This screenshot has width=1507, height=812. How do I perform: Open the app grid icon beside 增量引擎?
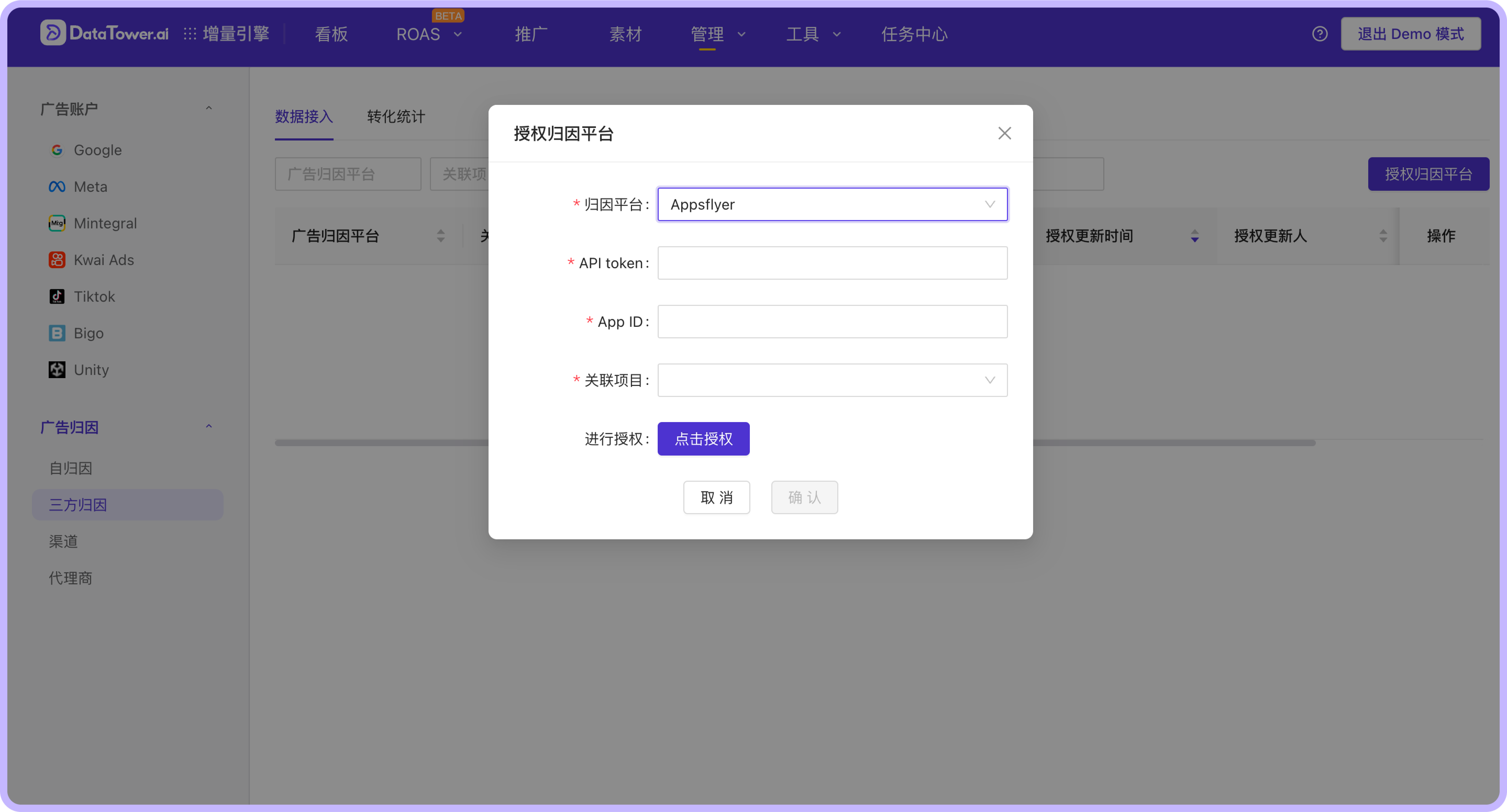point(190,34)
